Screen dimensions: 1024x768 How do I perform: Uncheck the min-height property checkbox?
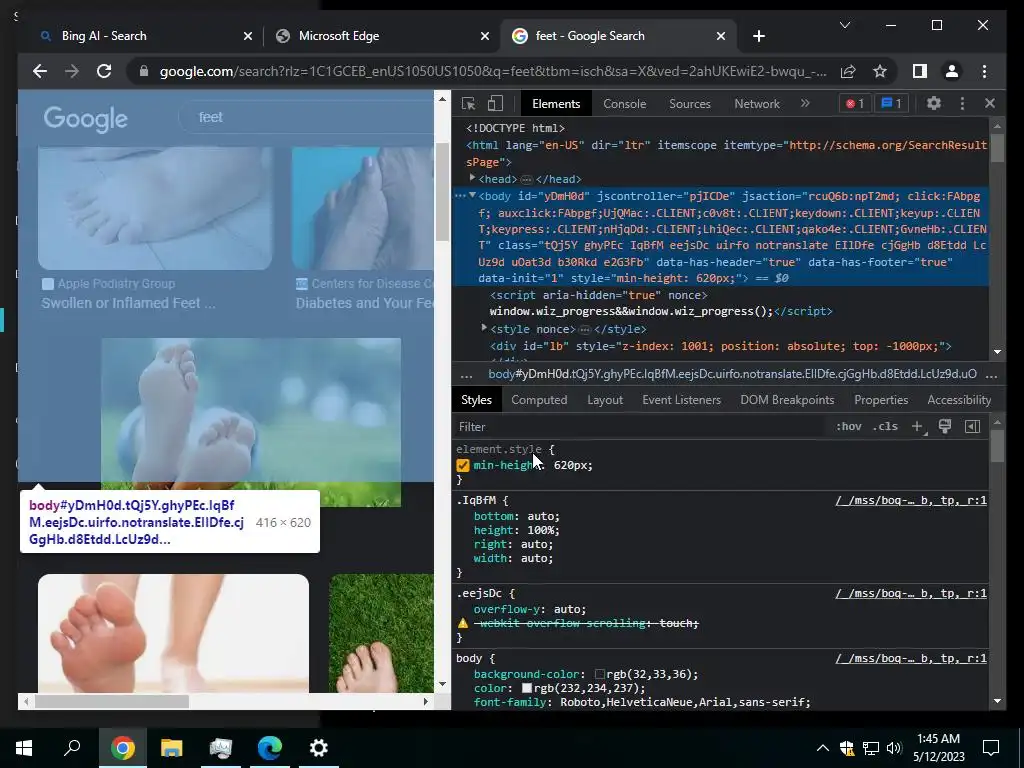tap(463, 465)
